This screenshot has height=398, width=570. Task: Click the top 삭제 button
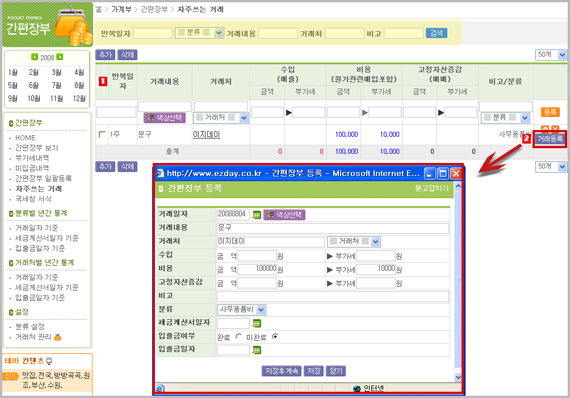pos(128,55)
